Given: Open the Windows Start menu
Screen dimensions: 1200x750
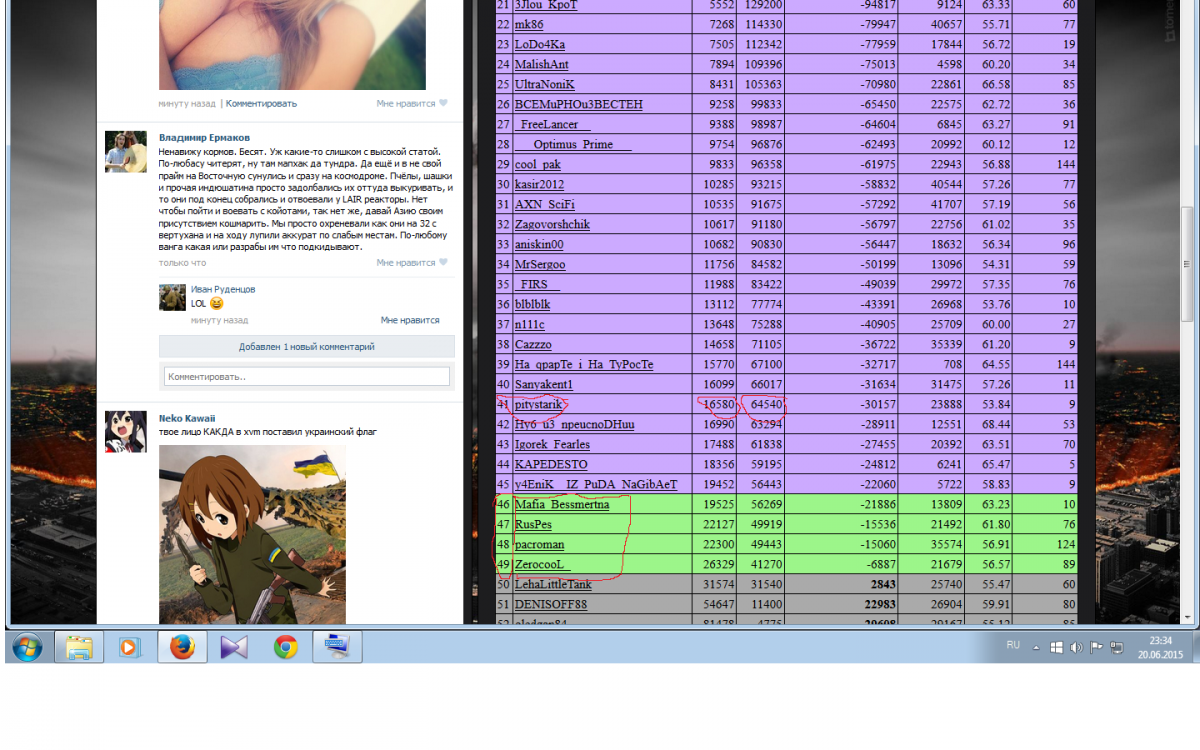Looking at the screenshot, I should coord(27,647).
